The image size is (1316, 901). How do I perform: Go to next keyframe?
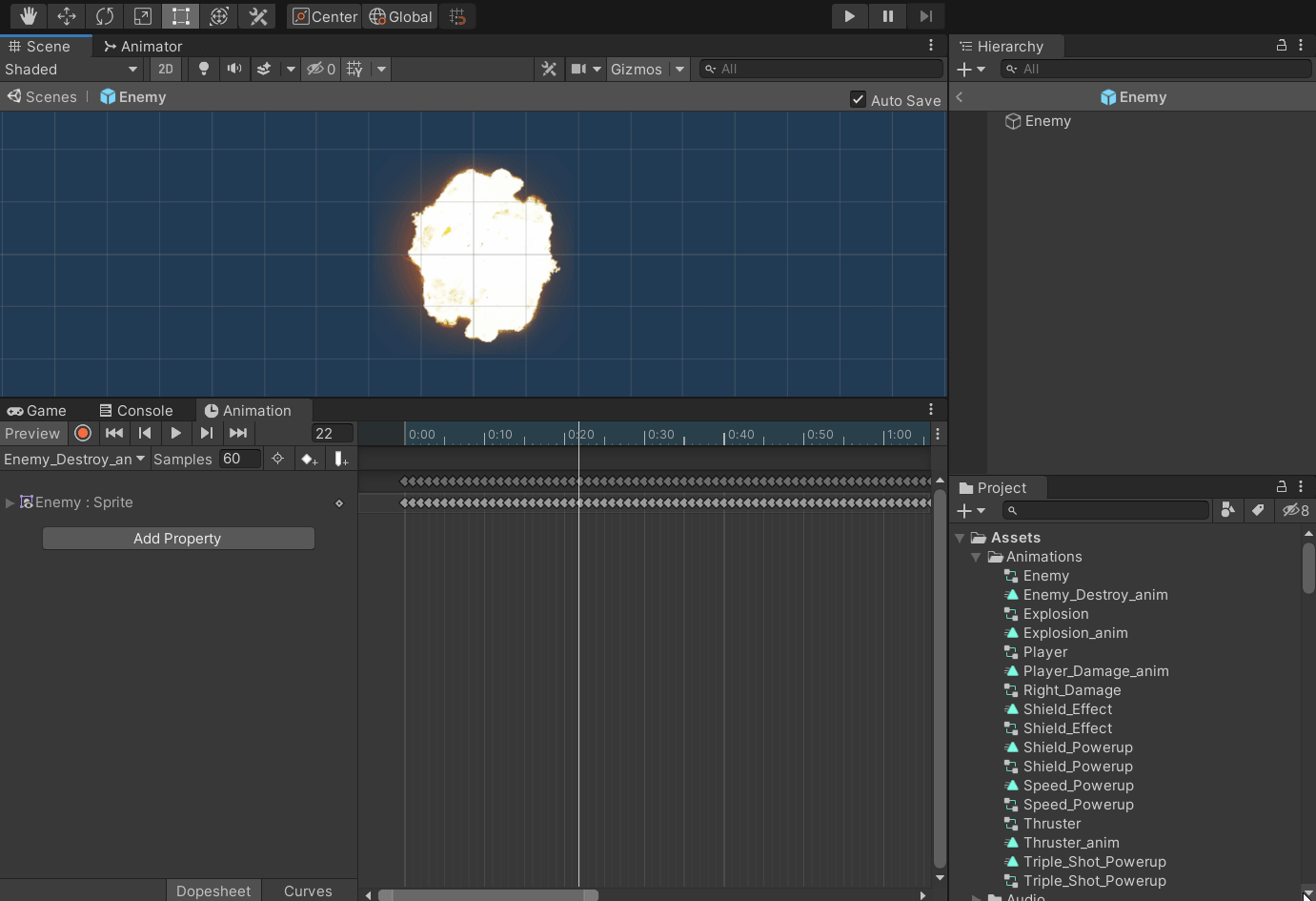[x=207, y=433]
